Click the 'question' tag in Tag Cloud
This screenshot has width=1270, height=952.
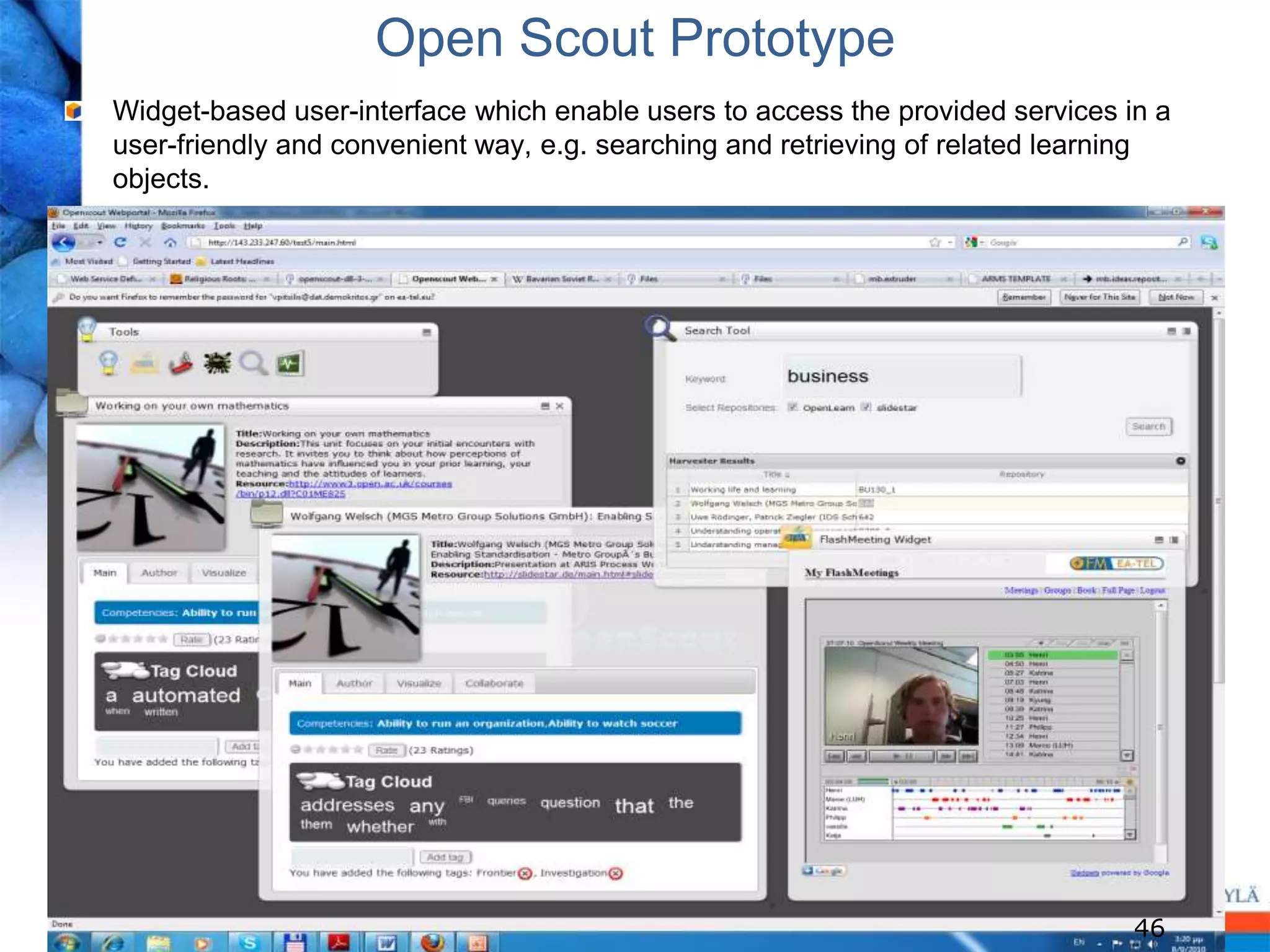tap(570, 803)
